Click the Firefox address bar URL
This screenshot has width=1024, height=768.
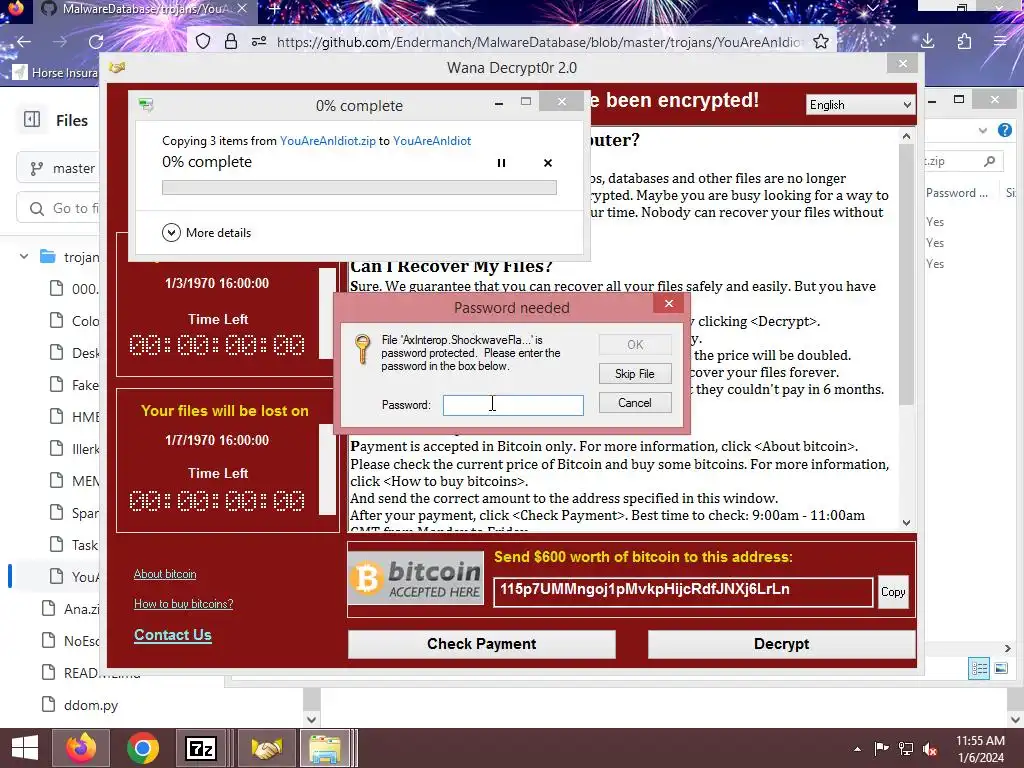[x=539, y=42]
